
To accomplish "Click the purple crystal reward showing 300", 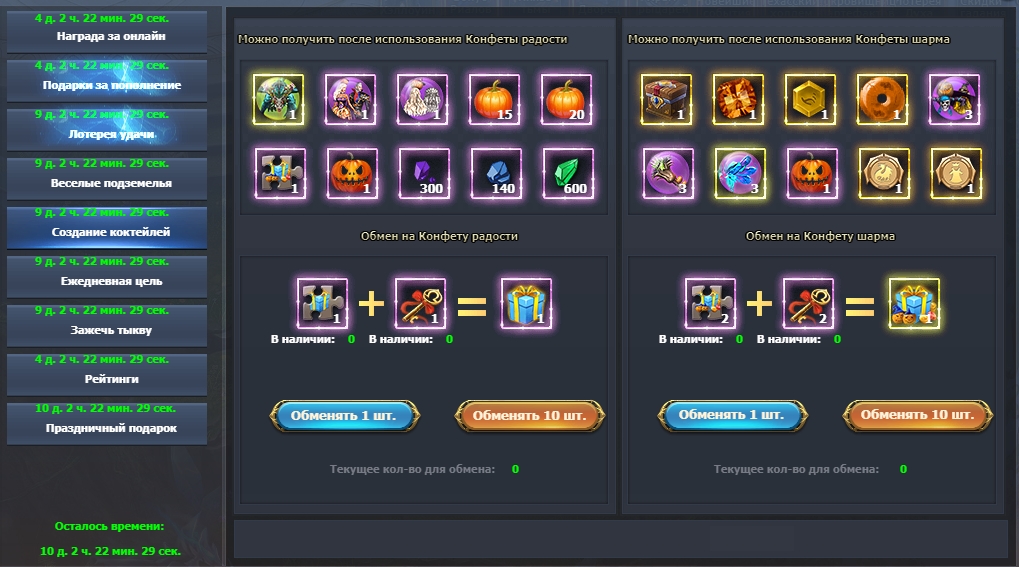I will (x=424, y=174).
